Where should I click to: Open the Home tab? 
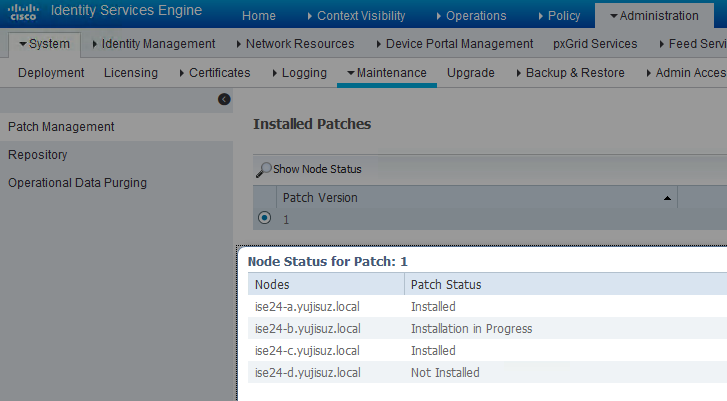tap(259, 16)
